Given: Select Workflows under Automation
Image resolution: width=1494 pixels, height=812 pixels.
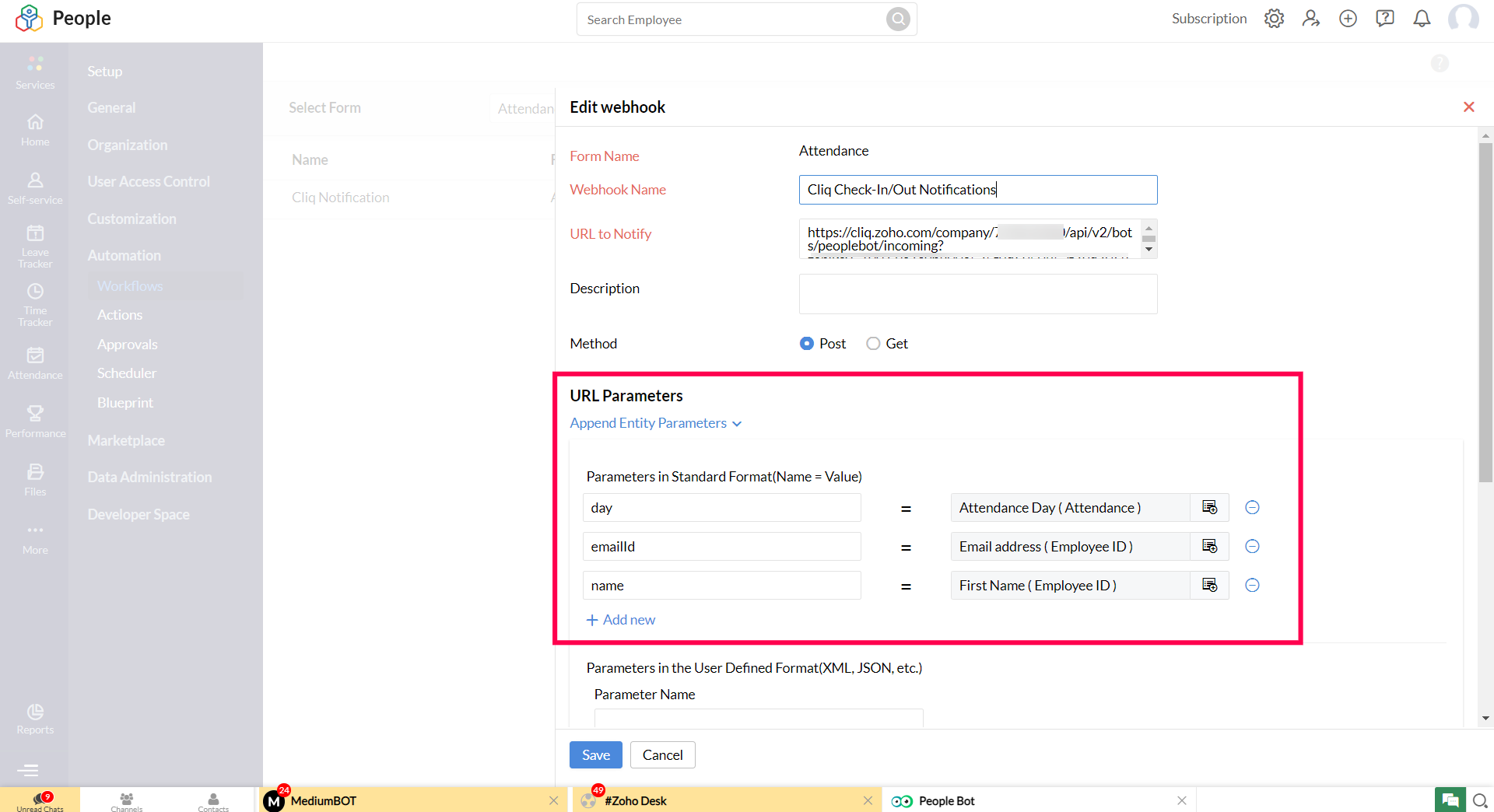Looking at the screenshot, I should (130, 286).
